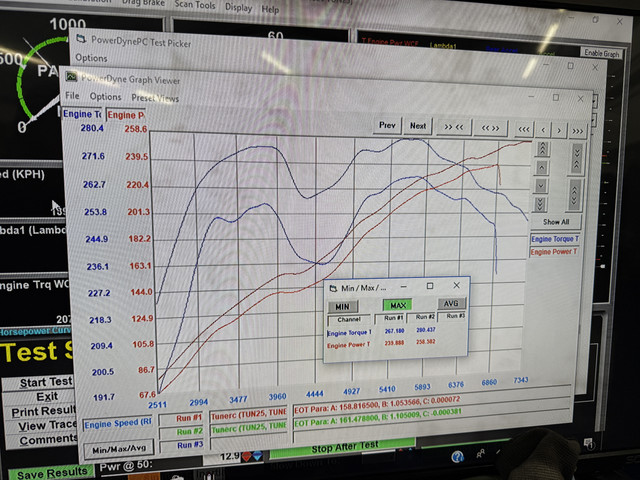Click the green Save Results button
640x480 pixels.
[x=52, y=473]
